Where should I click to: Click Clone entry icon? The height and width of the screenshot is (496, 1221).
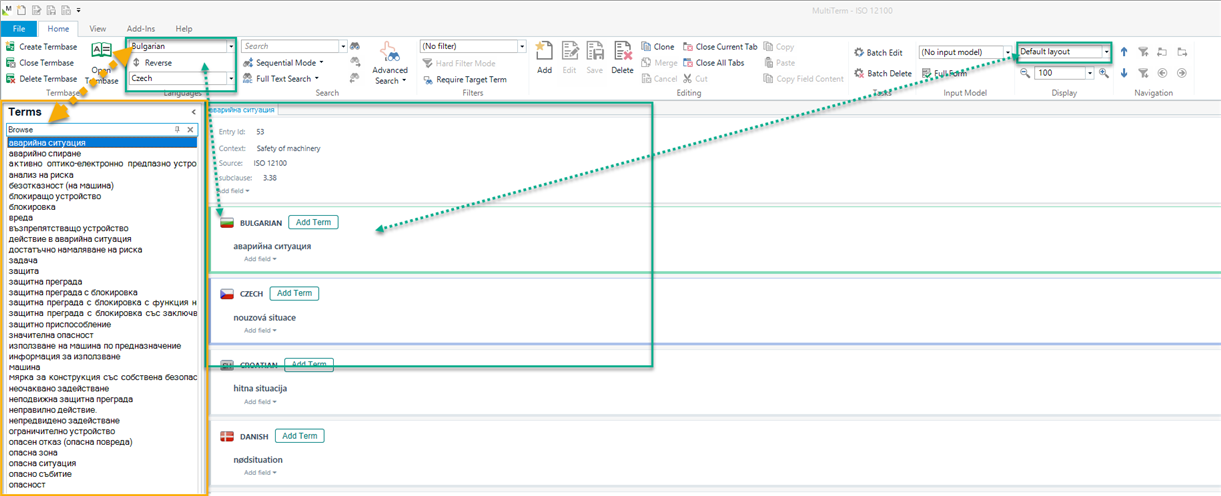(x=645, y=47)
